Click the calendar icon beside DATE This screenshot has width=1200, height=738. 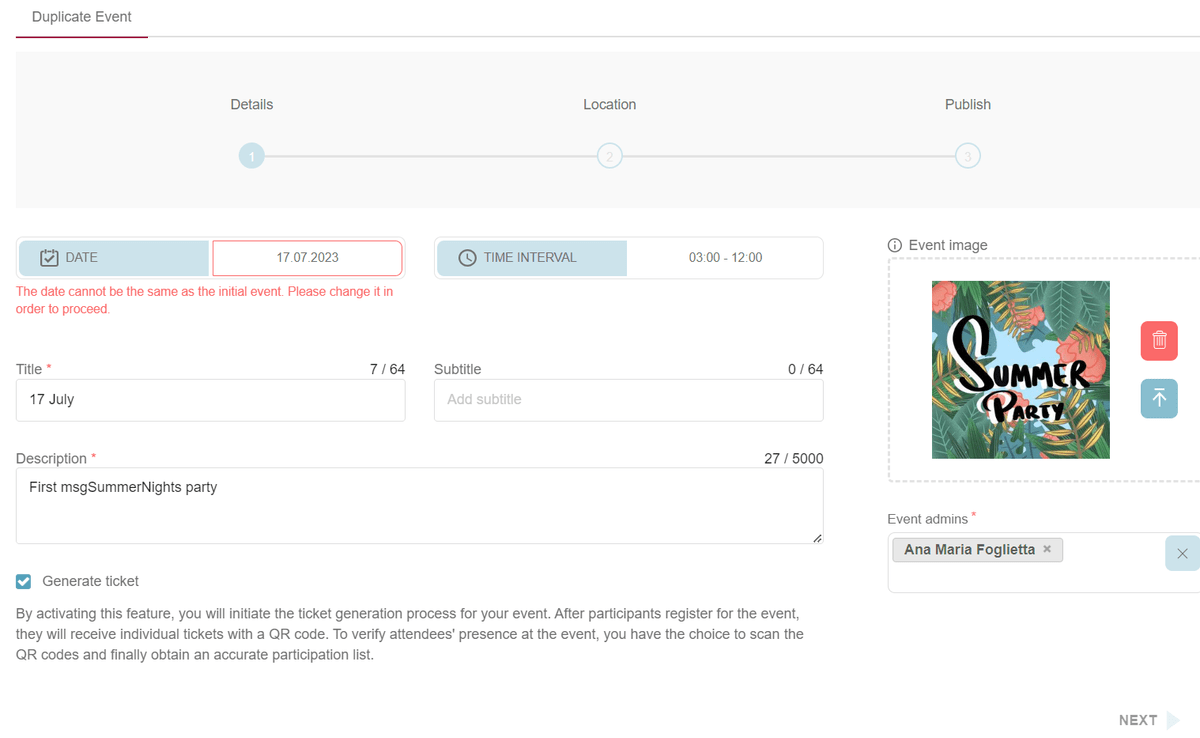[x=49, y=258]
